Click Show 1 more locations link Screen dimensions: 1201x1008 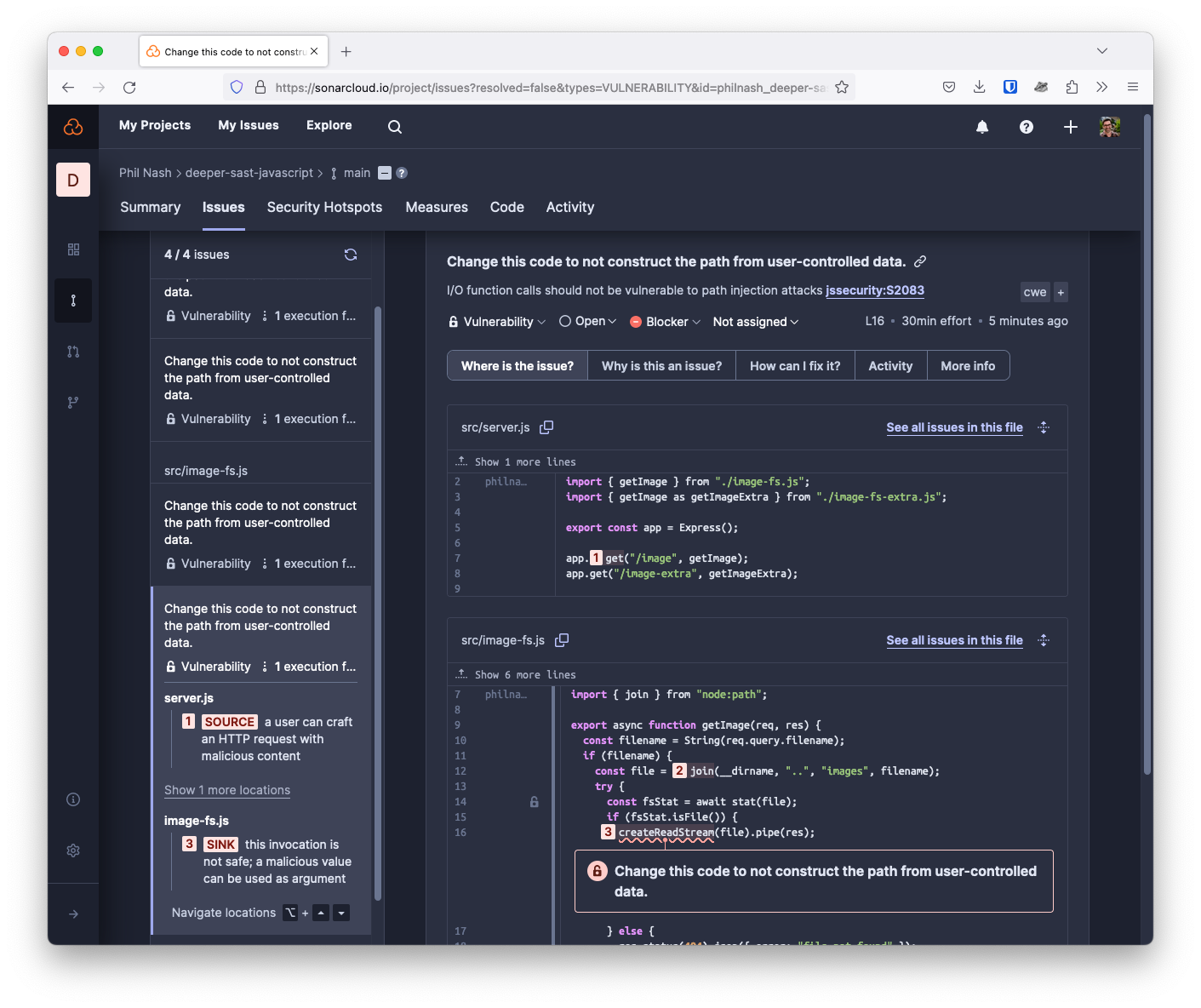tap(227, 790)
